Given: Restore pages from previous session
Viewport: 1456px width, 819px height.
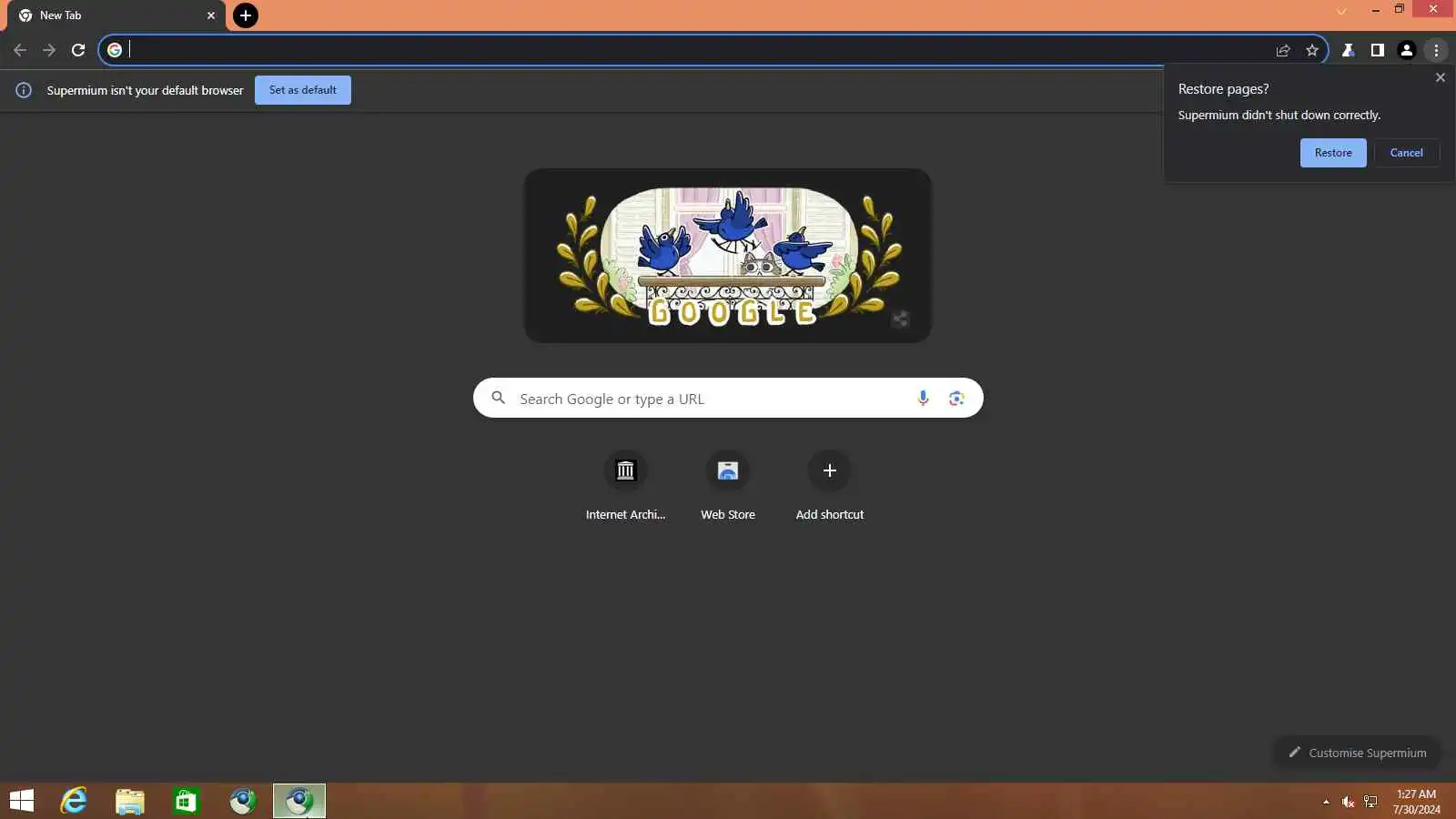Looking at the screenshot, I should pyautogui.click(x=1333, y=153).
